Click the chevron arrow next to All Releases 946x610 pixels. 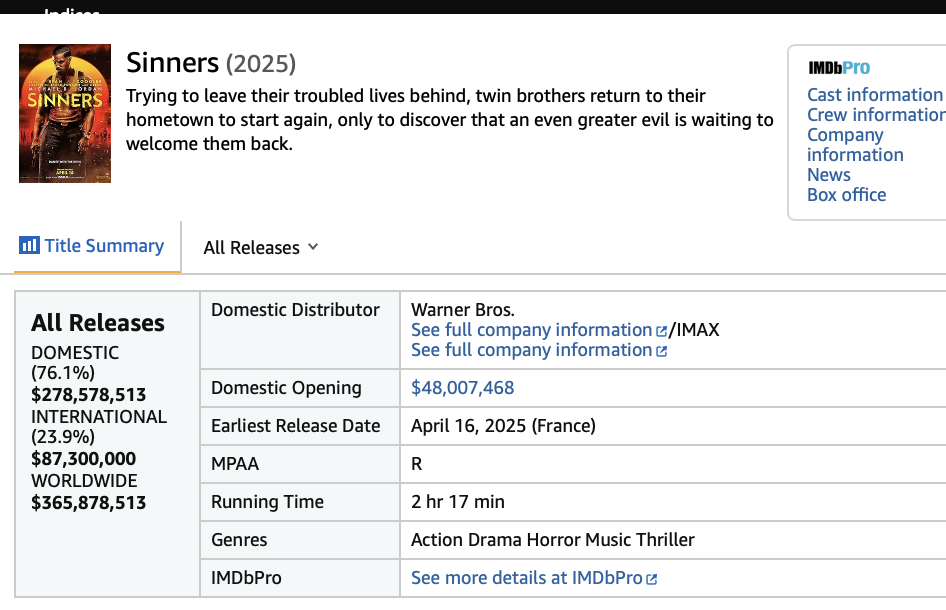click(313, 247)
